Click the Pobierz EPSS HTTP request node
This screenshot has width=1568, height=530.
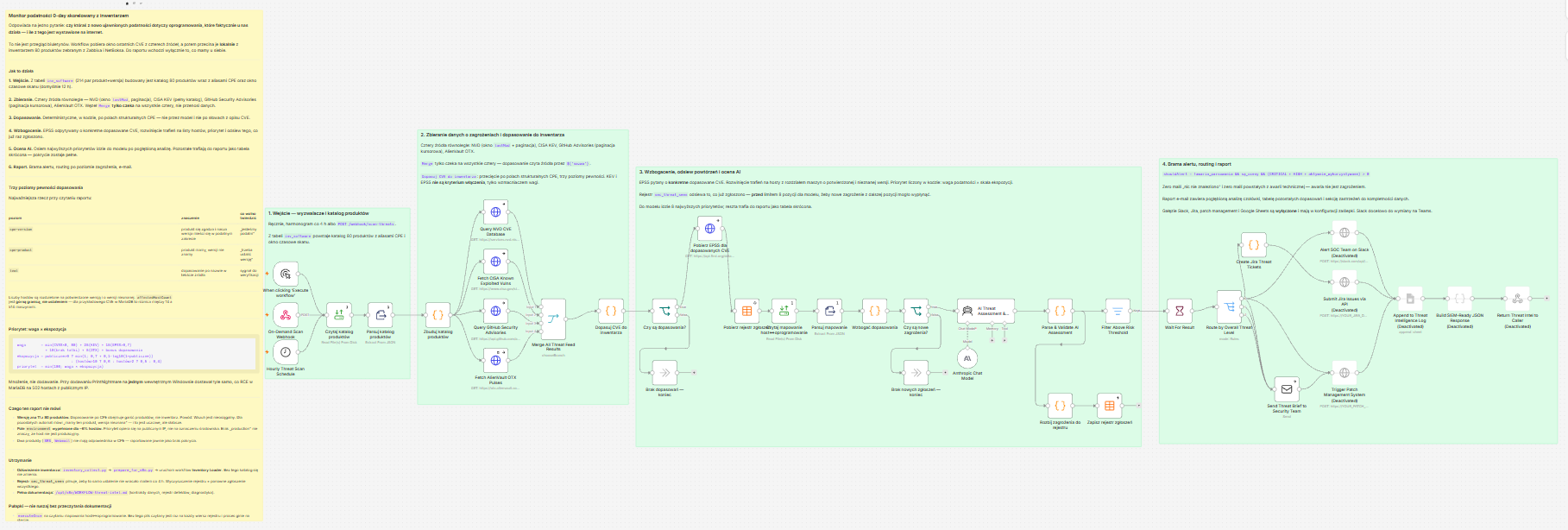tap(709, 229)
